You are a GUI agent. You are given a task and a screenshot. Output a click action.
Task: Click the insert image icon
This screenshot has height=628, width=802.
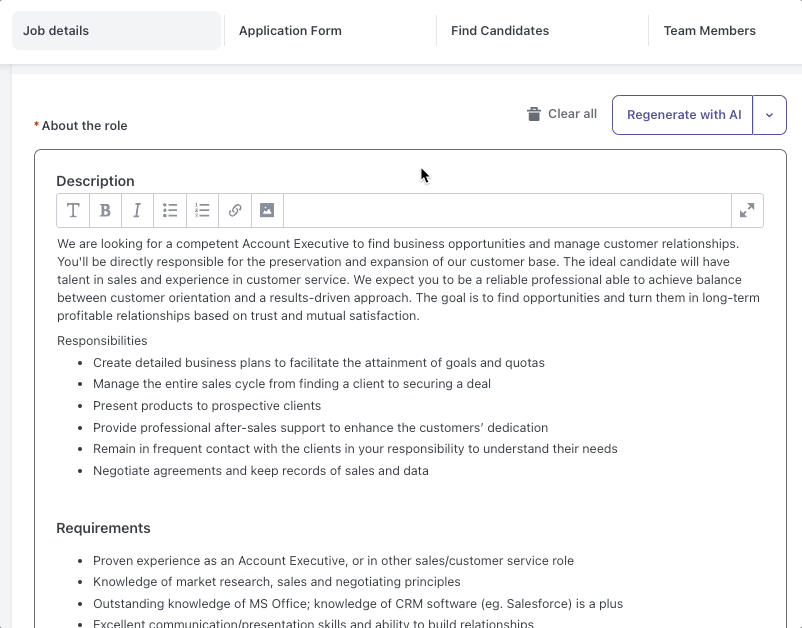click(x=267, y=211)
